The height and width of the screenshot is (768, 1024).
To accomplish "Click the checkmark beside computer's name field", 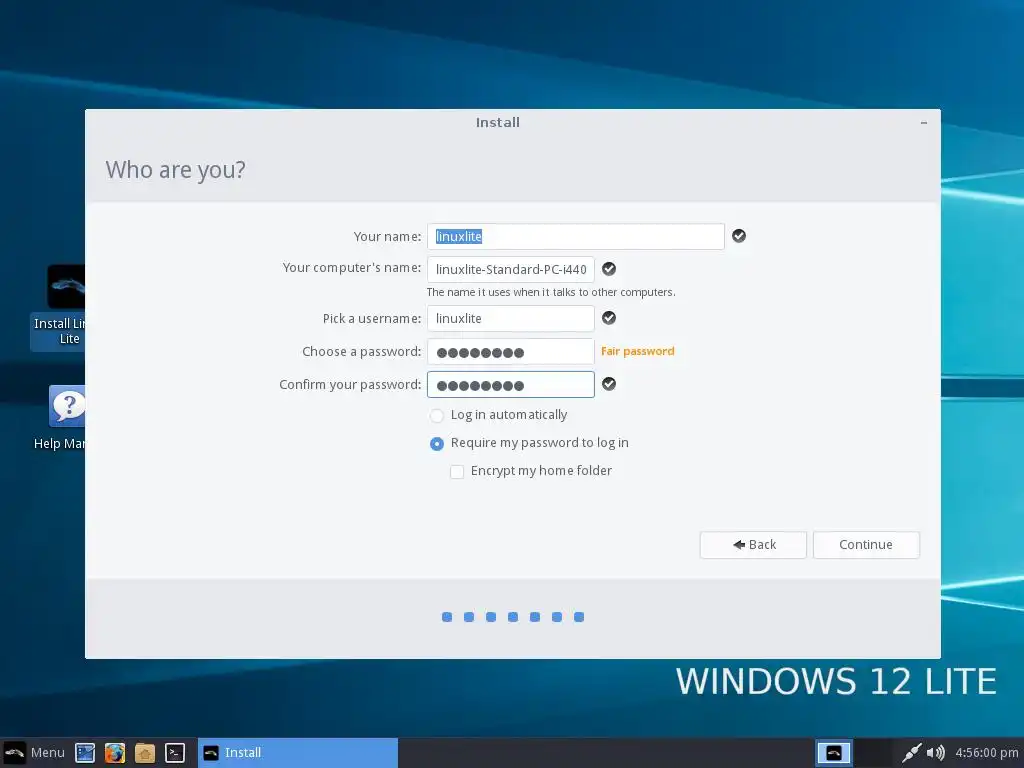I will 609,268.
